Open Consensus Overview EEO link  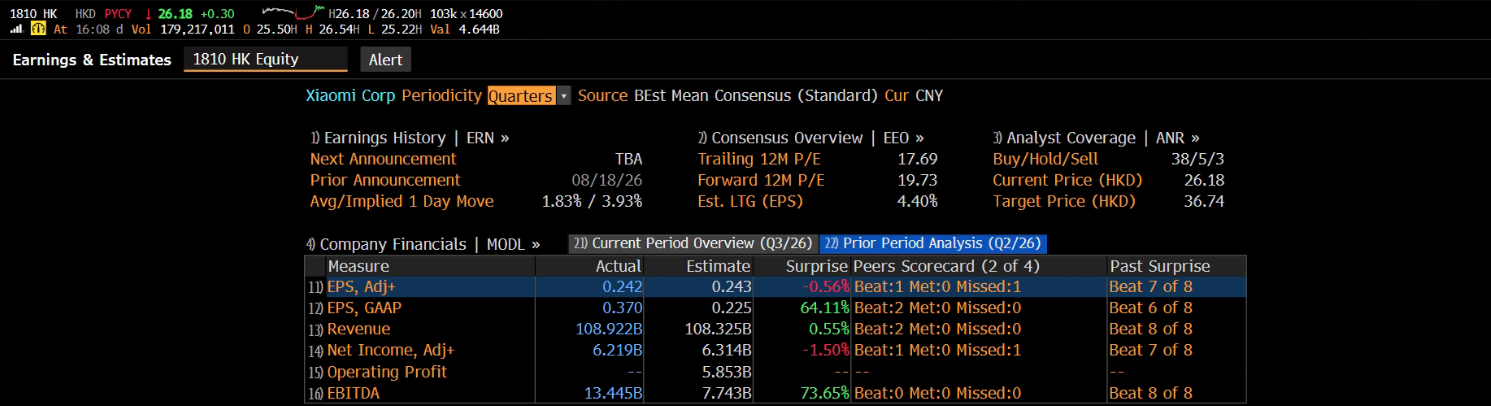(811, 138)
